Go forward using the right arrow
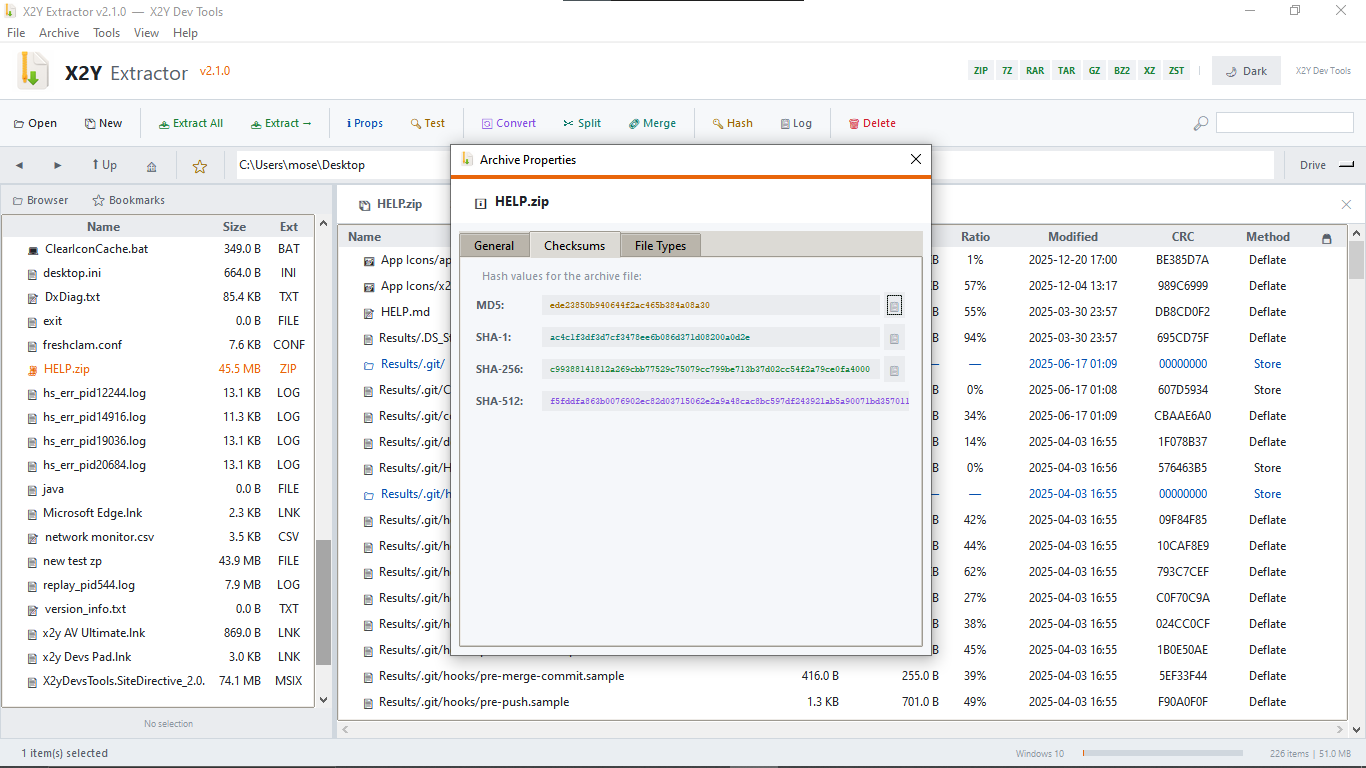This screenshot has width=1366, height=768. pos(57,165)
